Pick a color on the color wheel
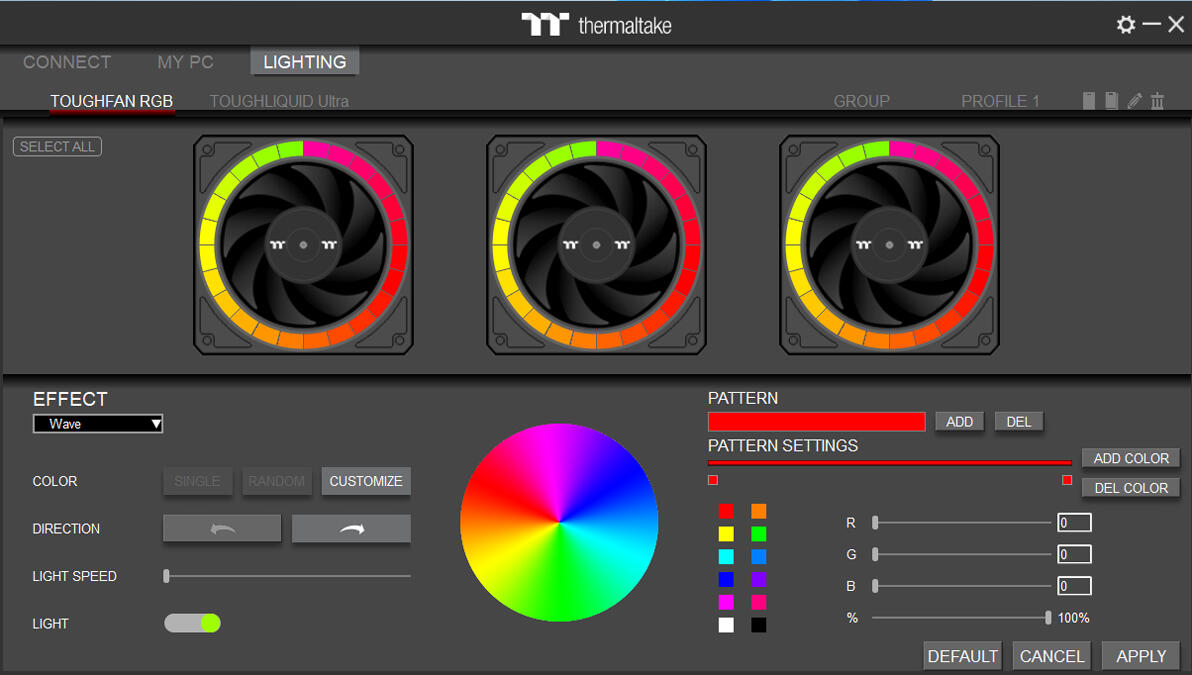Viewport: 1192px width, 675px height. pos(560,522)
